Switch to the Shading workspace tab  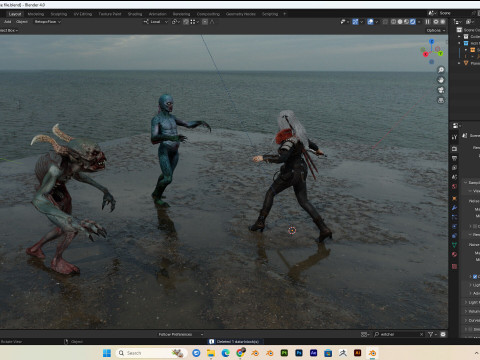135,14
